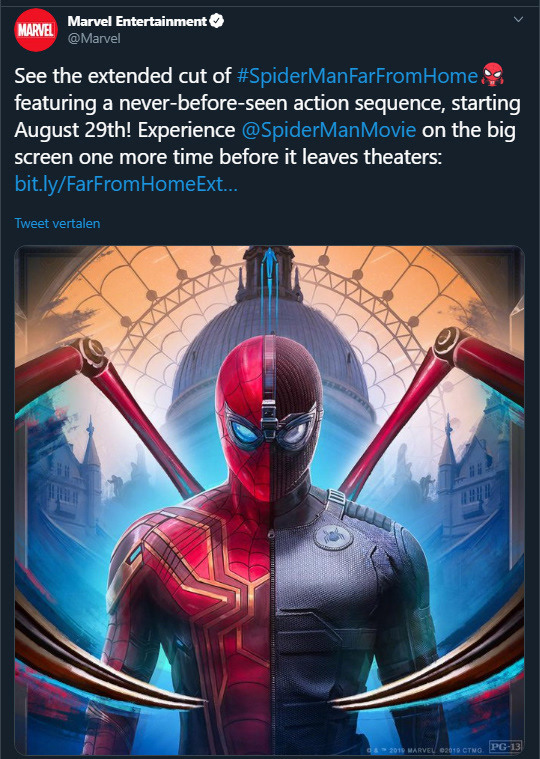
Task: Follow the bit.ly/FarFromHomeExt link
Action: coord(126,184)
